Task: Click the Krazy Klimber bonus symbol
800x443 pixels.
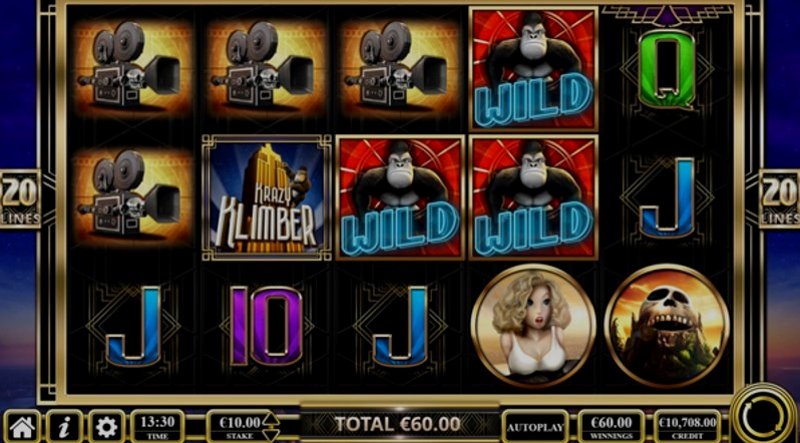Action: point(267,198)
